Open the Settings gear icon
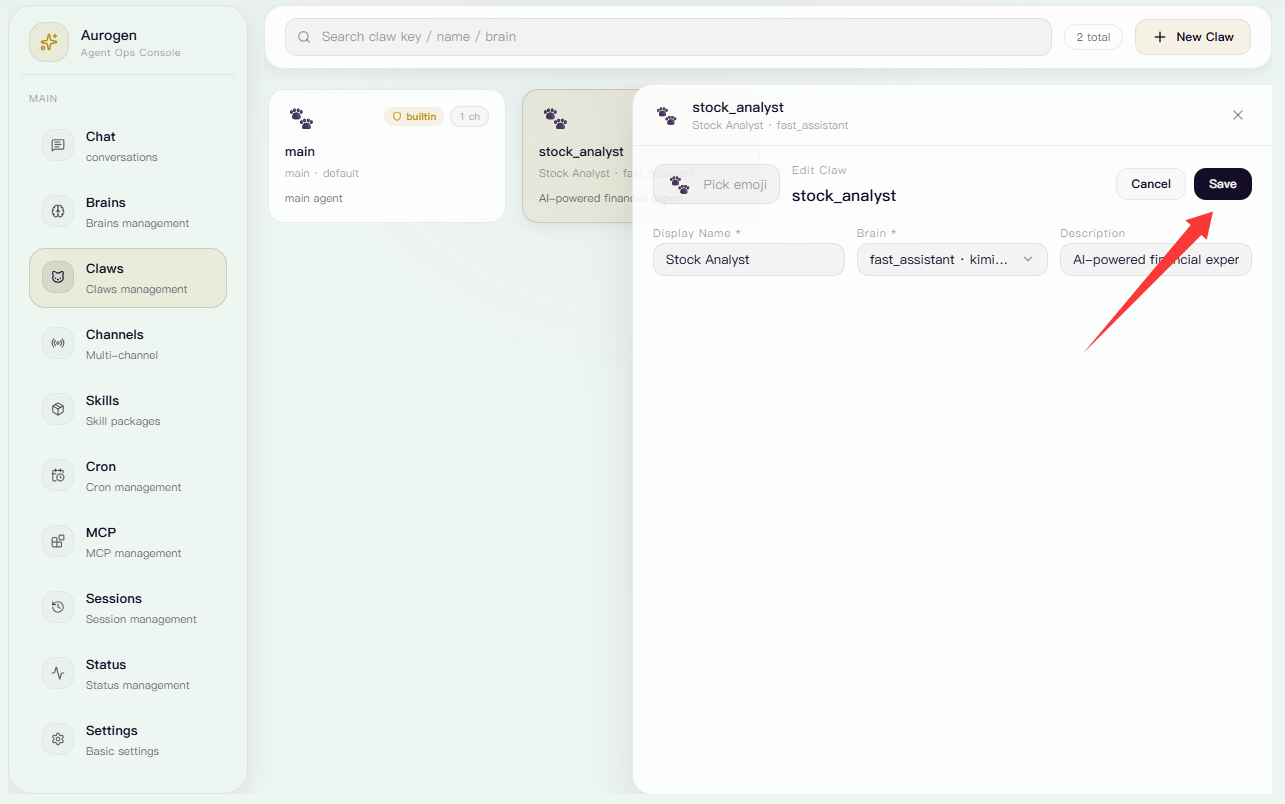 click(58, 739)
